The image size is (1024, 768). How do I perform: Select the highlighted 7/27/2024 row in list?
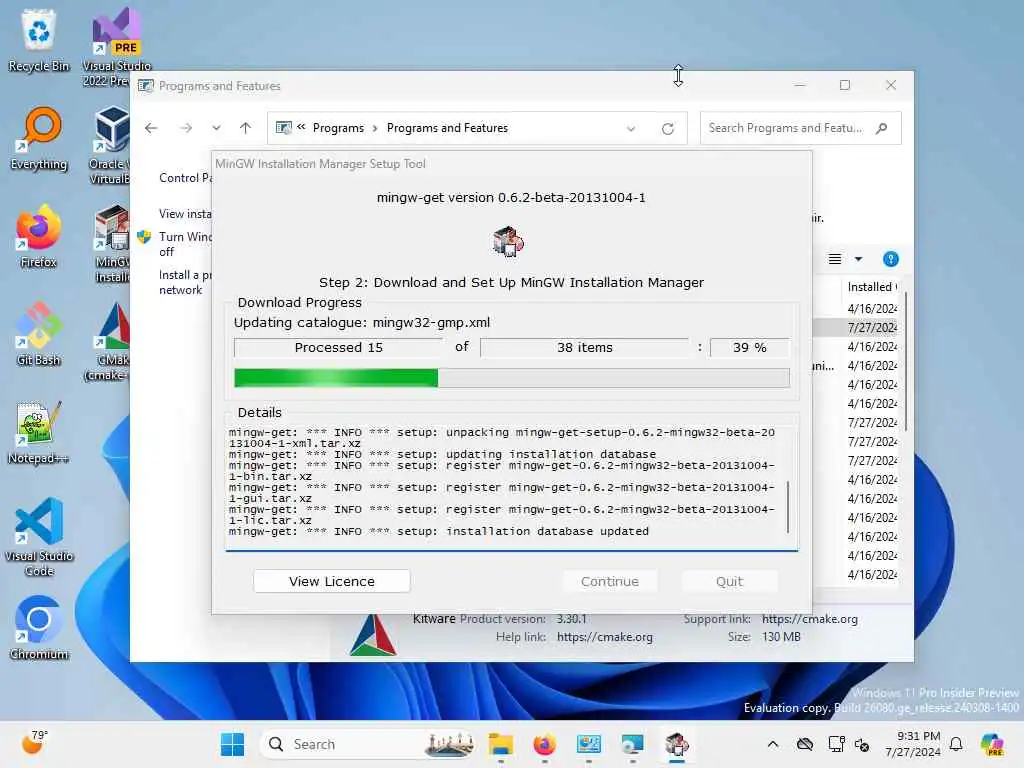point(856,327)
